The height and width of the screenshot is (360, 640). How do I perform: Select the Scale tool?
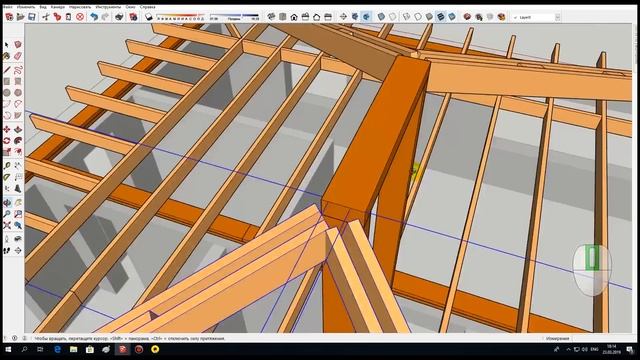tap(7, 153)
